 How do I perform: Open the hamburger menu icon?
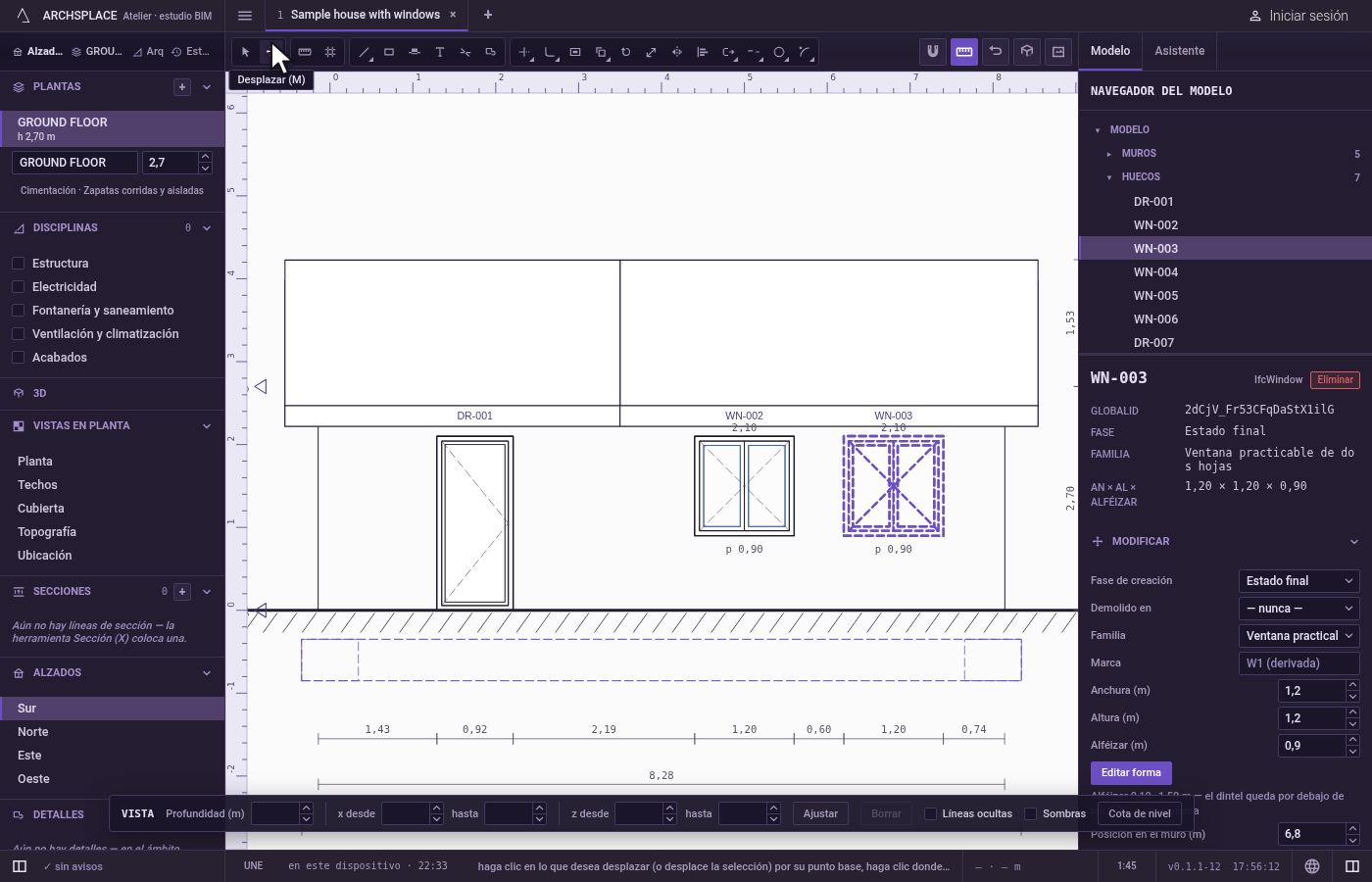point(245,15)
